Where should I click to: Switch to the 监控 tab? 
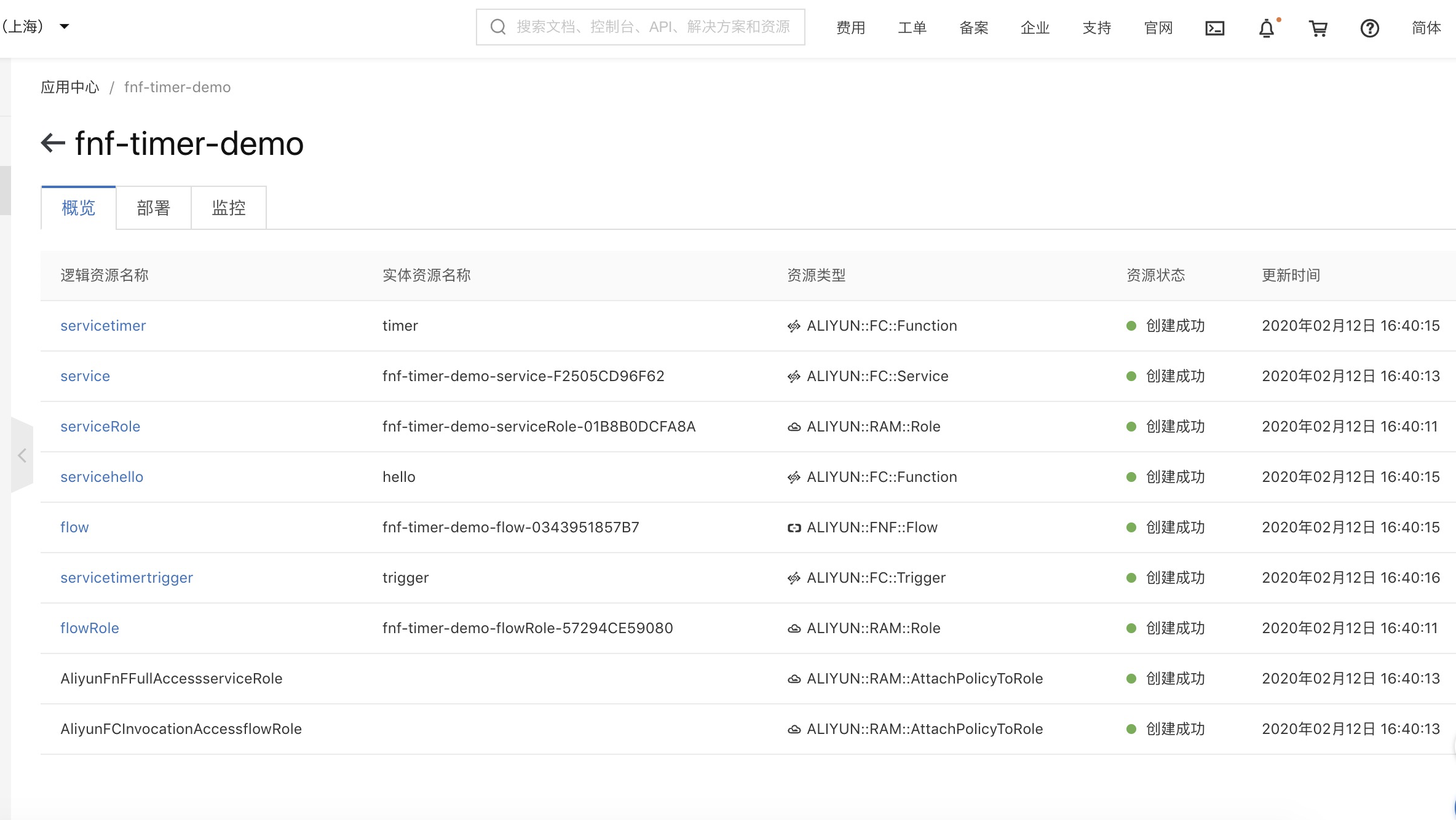point(229,208)
